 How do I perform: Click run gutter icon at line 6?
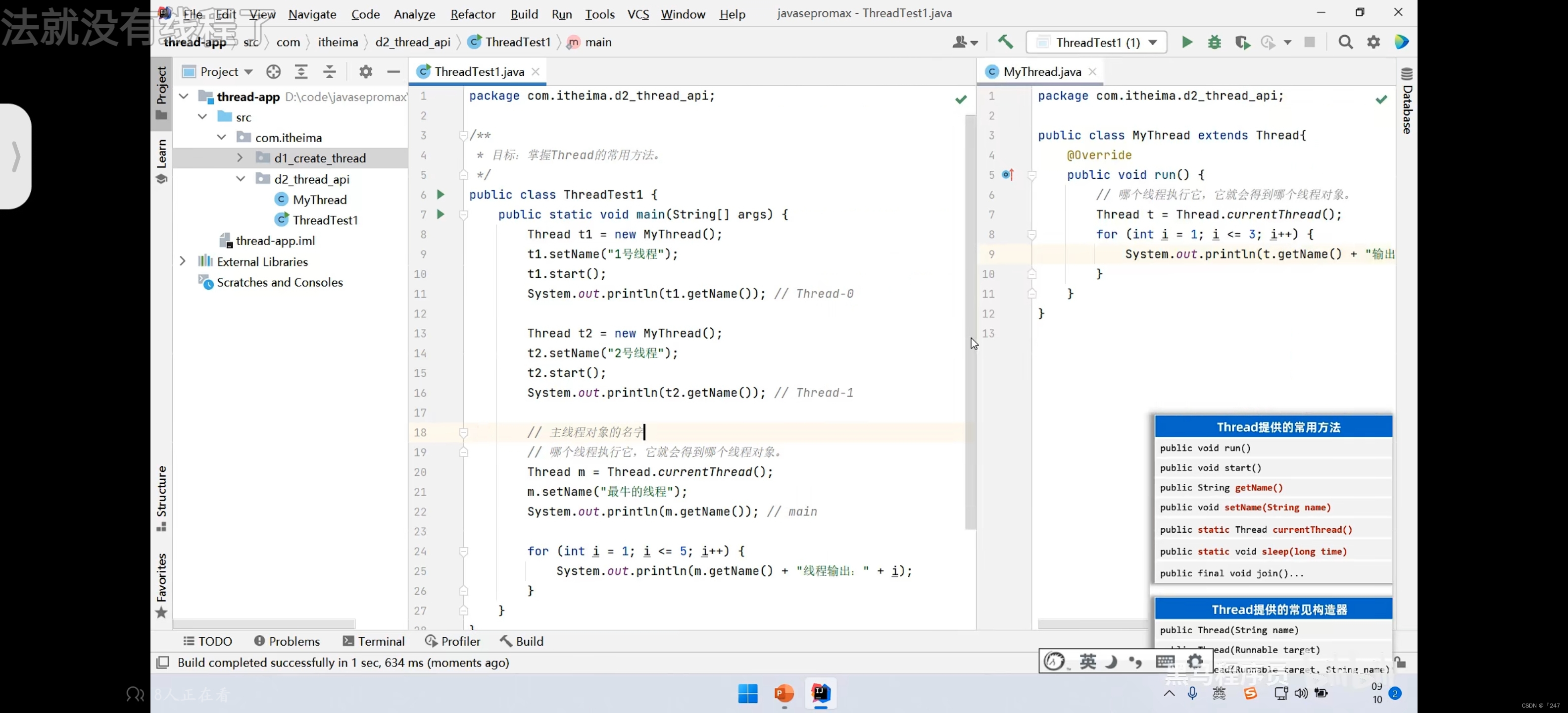[x=441, y=195]
